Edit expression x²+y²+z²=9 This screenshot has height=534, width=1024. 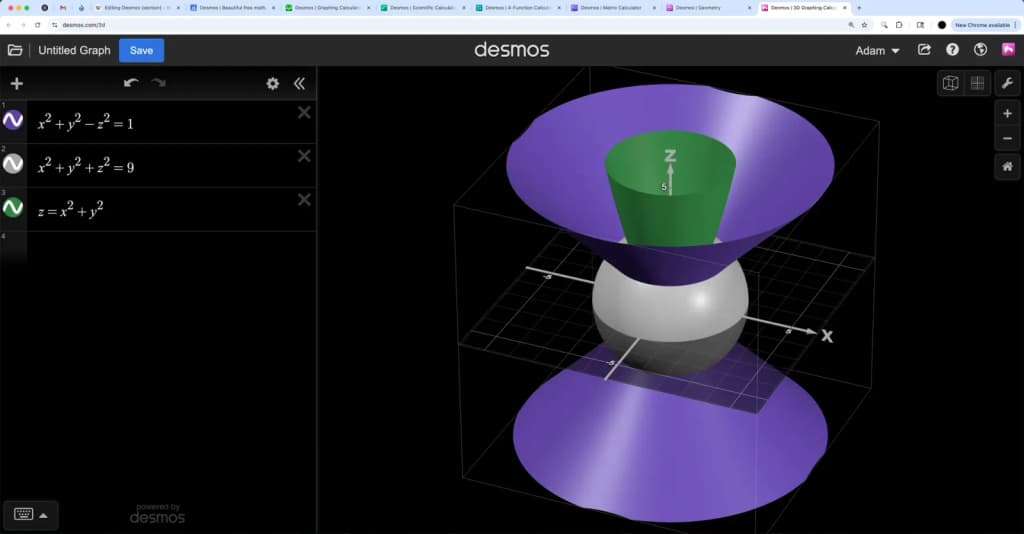point(86,166)
